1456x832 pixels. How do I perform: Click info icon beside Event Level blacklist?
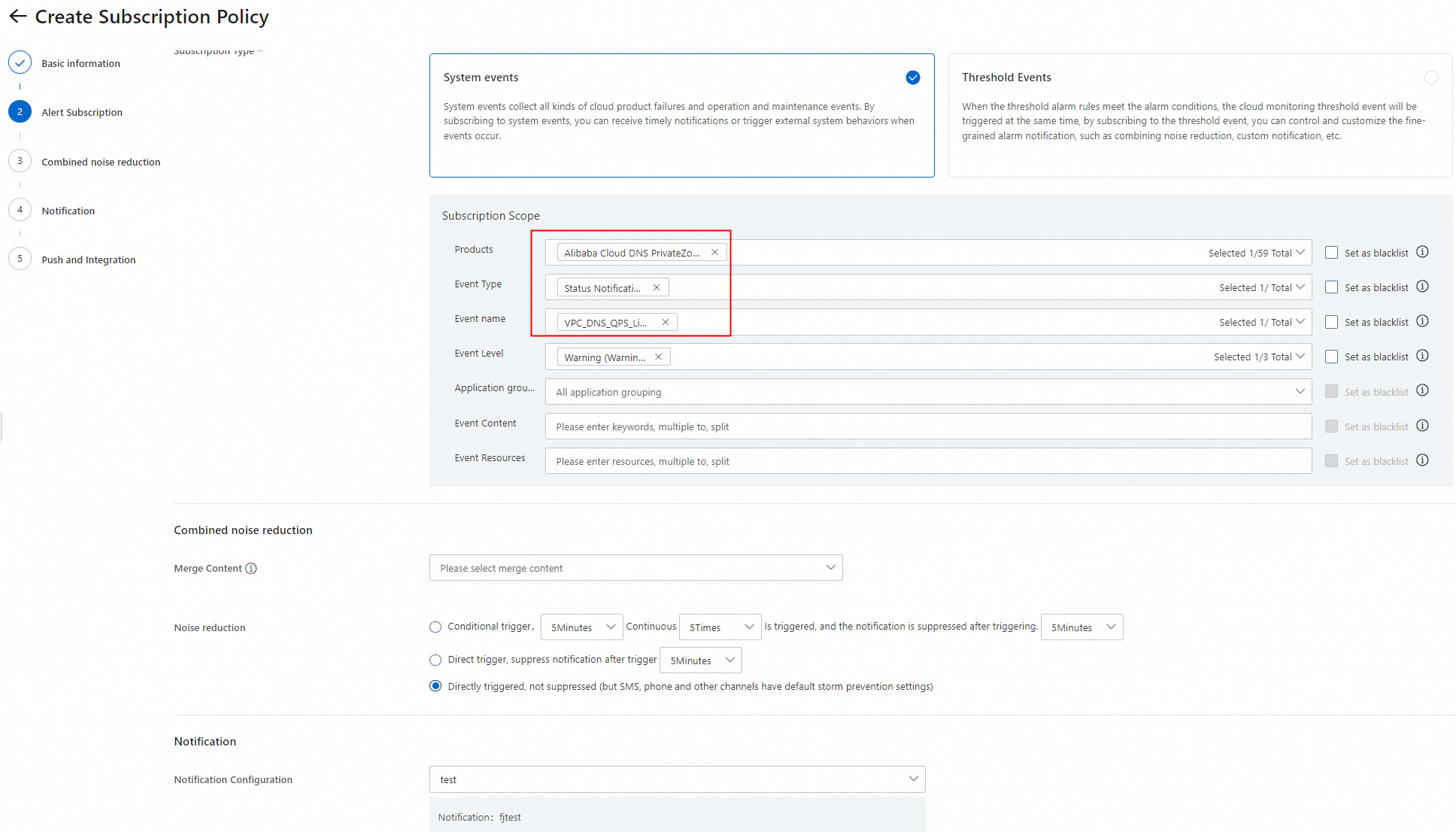pyautogui.click(x=1422, y=356)
